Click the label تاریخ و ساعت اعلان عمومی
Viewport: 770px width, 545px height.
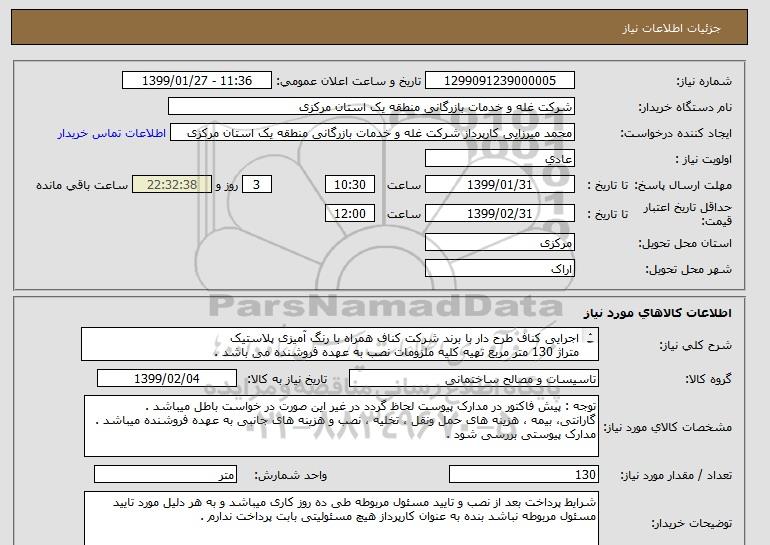[x=349, y=82]
